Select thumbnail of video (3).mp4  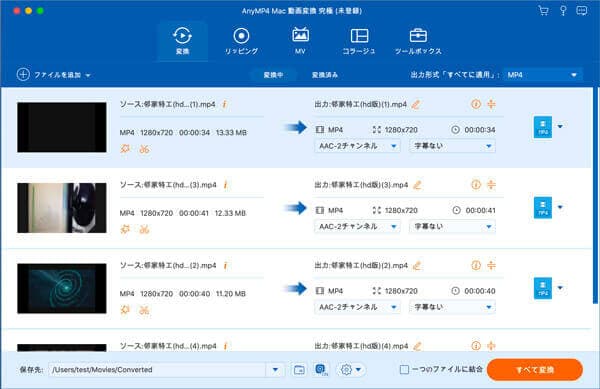(x=62, y=208)
